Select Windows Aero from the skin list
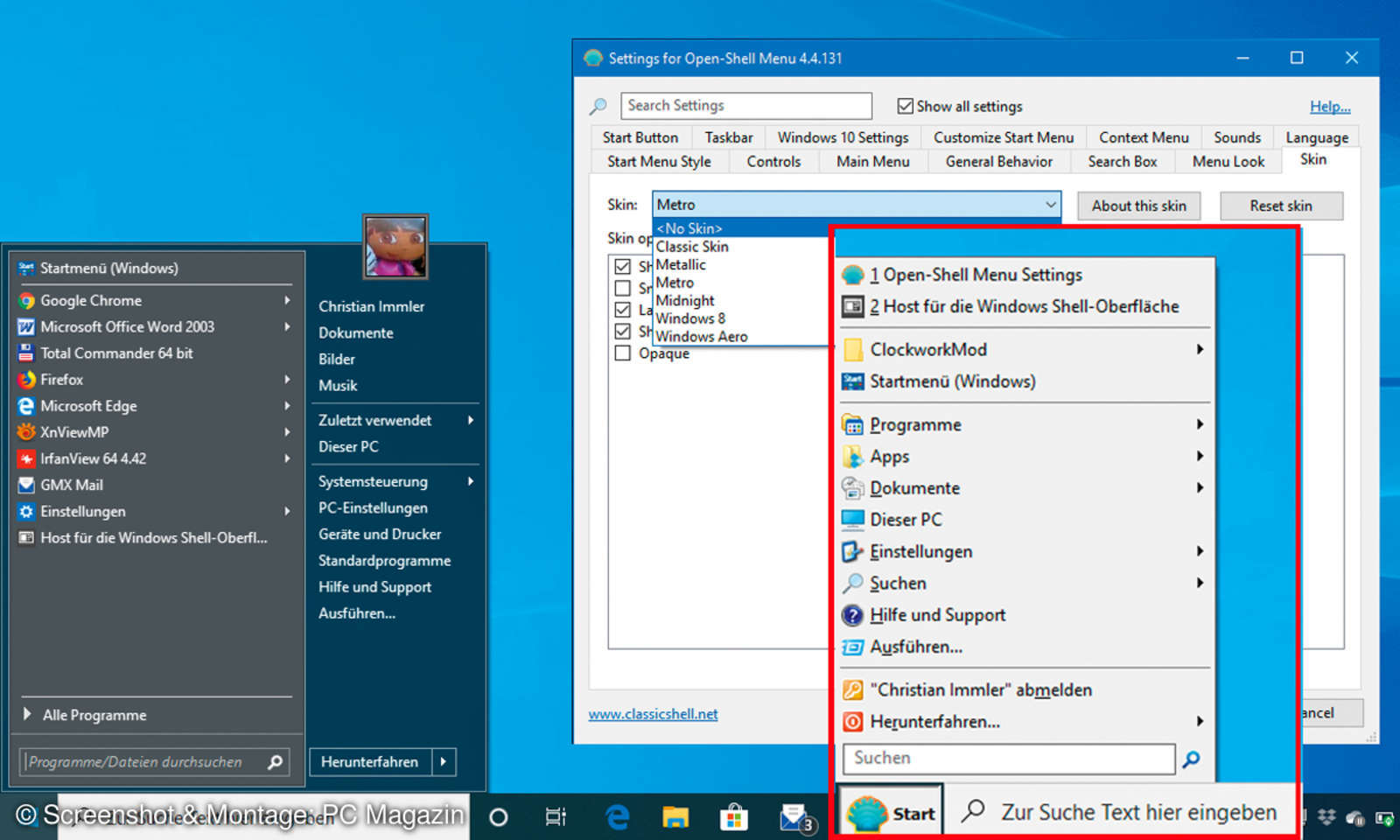This screenshot has height=840, width=1400. 701,336
